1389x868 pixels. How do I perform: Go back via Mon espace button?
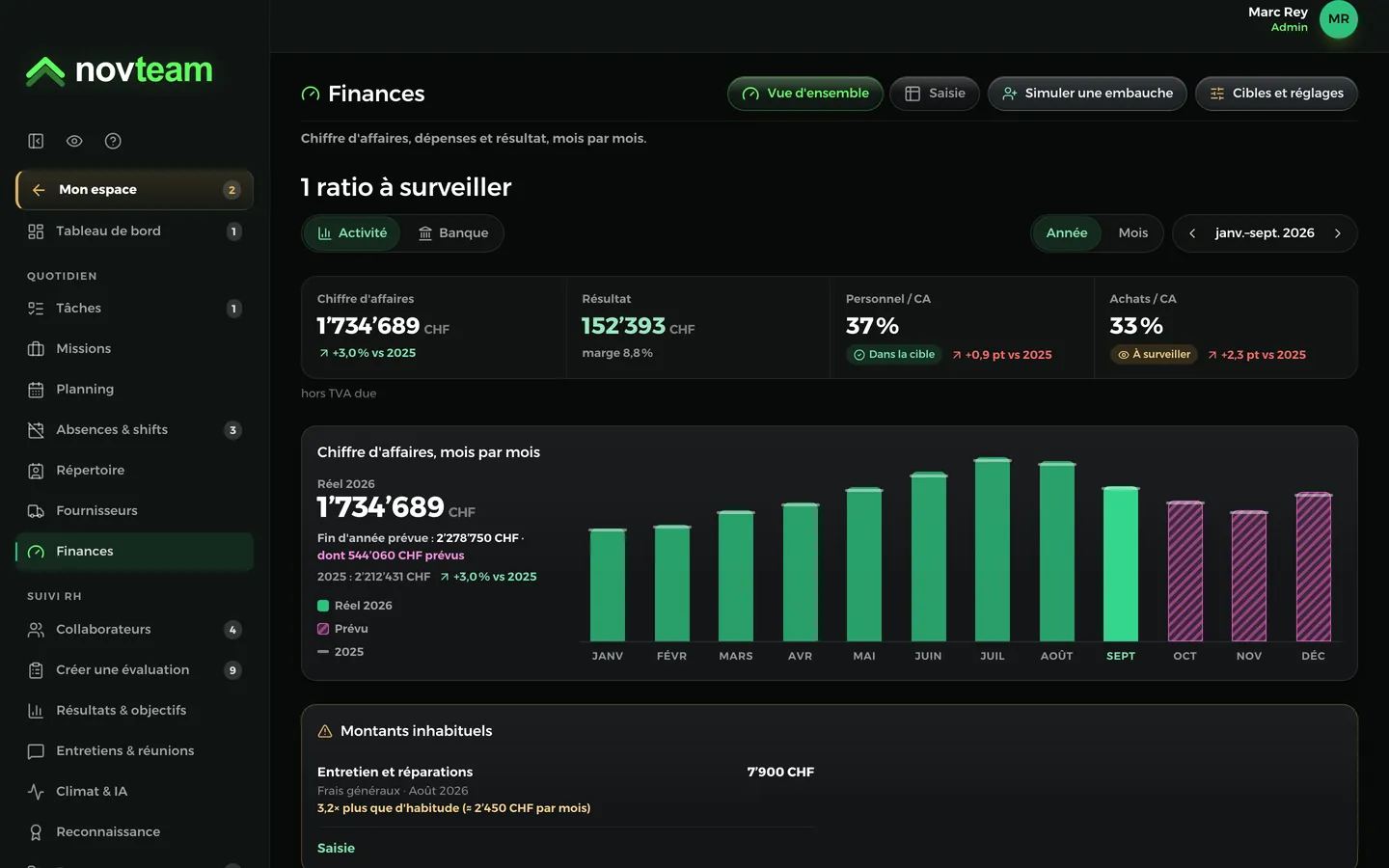[134, 190]
